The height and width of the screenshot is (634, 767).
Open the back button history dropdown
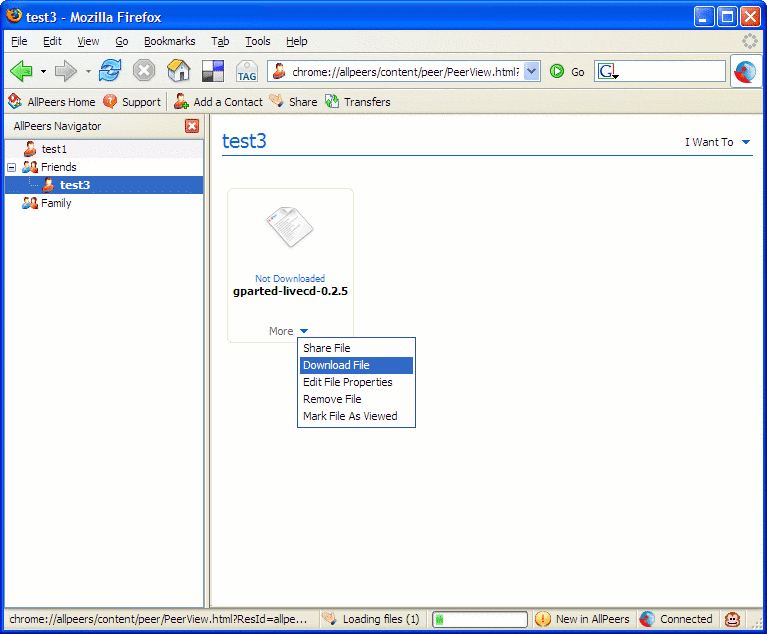(44, 71)
